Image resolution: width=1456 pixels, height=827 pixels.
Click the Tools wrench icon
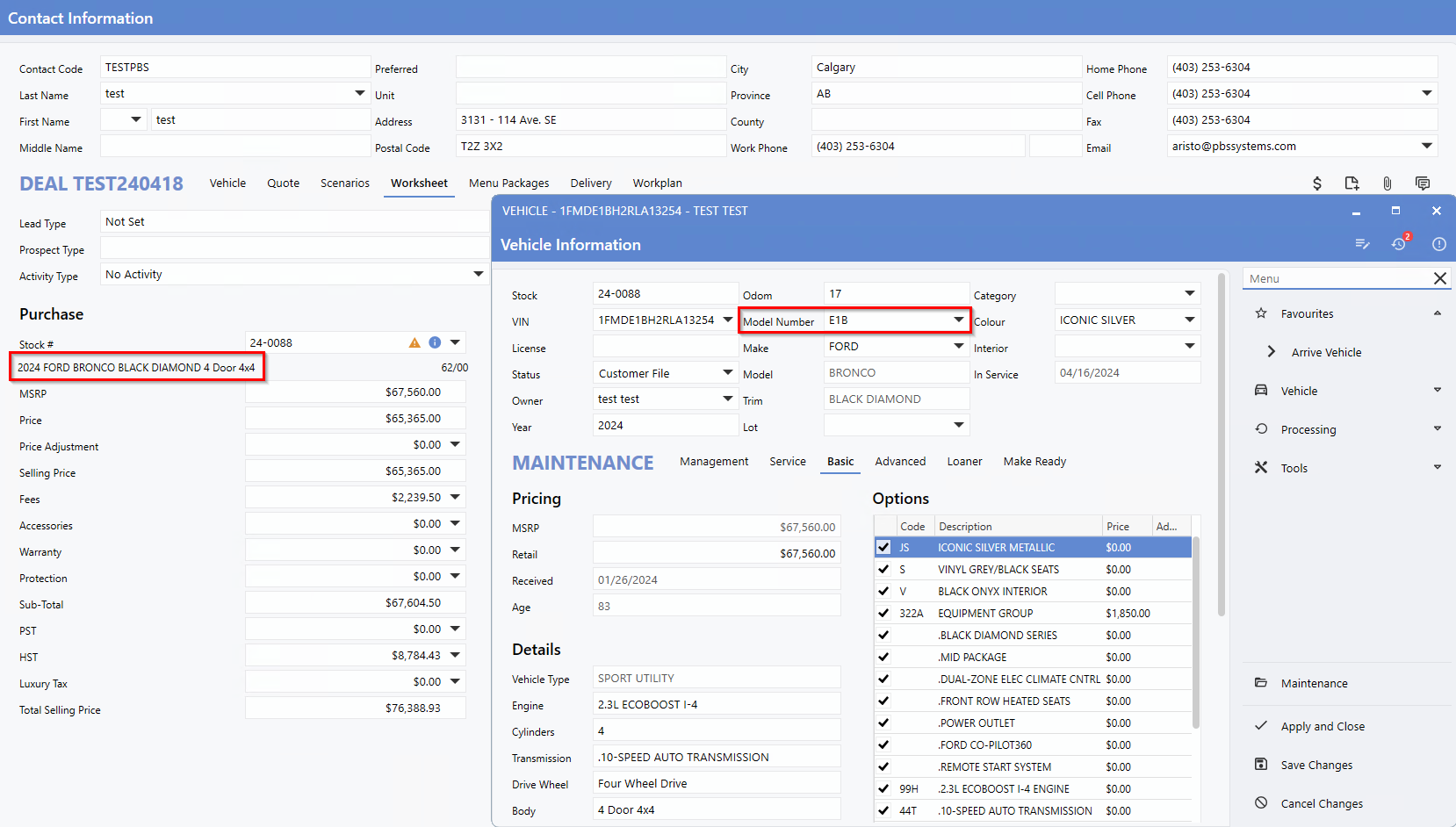click(x=1261, y=467)
